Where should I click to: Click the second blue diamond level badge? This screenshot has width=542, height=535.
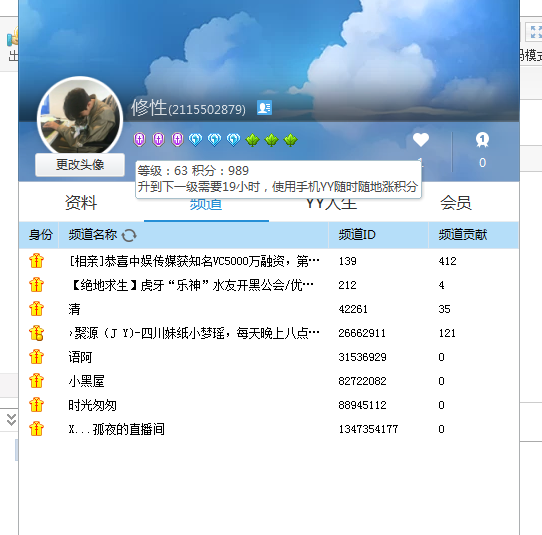click(x=215, y=140)
